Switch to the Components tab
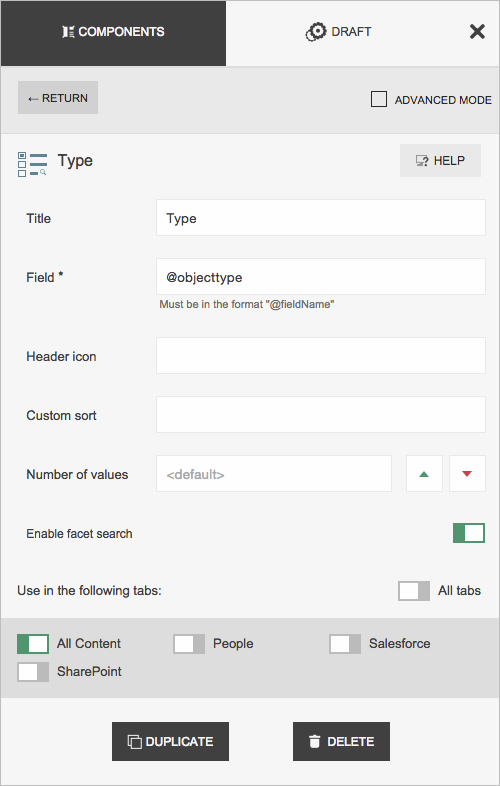Screen dimensions: 500x786 click(x=113, y=33)
